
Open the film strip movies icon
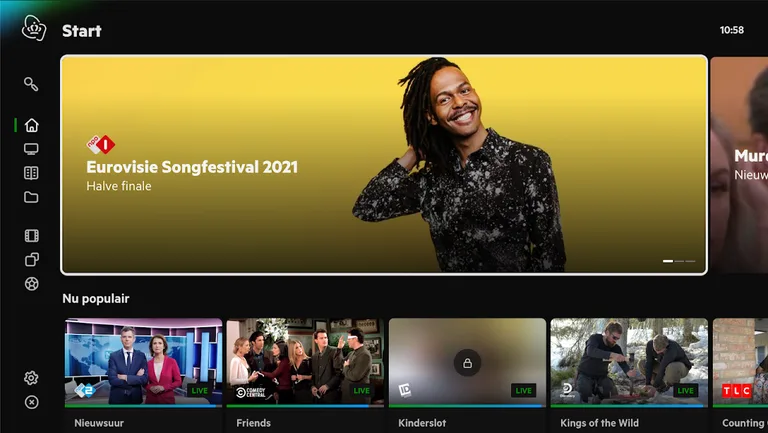(x=31, y=236)
